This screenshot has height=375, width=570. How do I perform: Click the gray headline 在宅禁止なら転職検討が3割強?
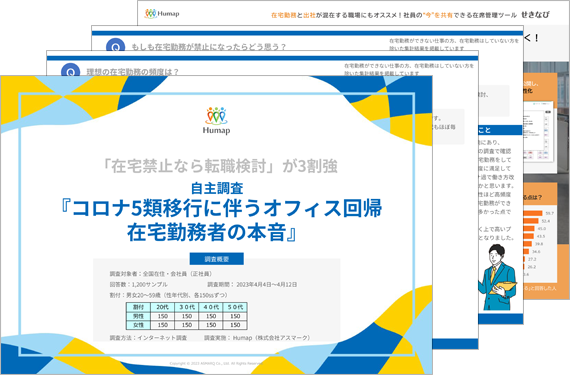[220, 166]
